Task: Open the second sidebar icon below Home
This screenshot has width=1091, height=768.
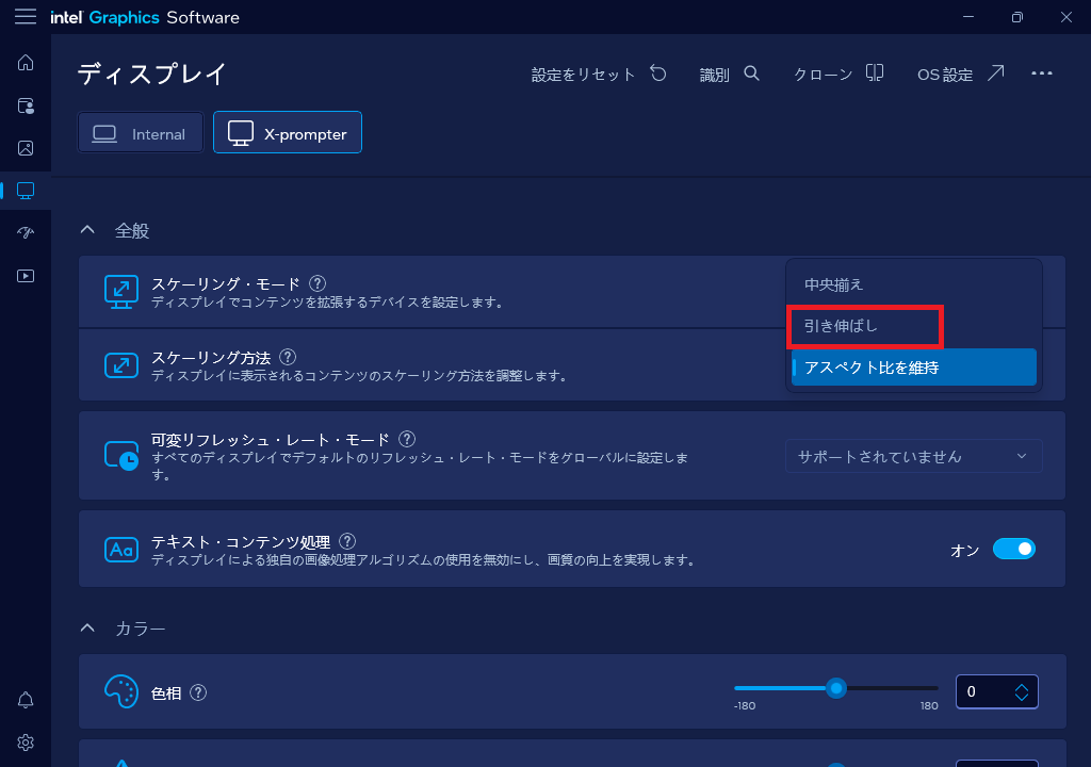Action: (26, 106)
